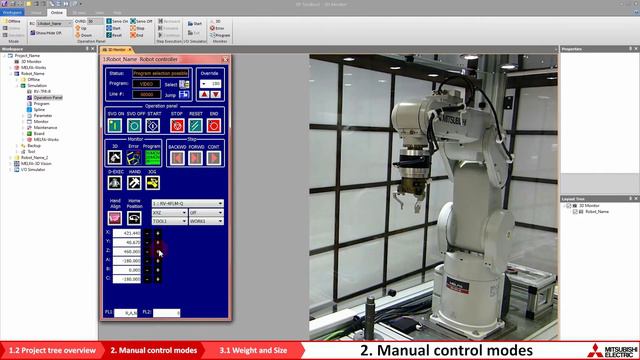Increase Override with red up arrow
This screenshot has height=360, width=640.
coord(204,94)
